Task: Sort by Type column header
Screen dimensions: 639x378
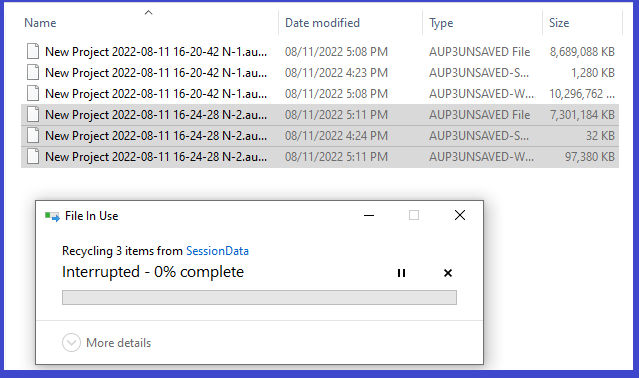Action: coord(441,23)
